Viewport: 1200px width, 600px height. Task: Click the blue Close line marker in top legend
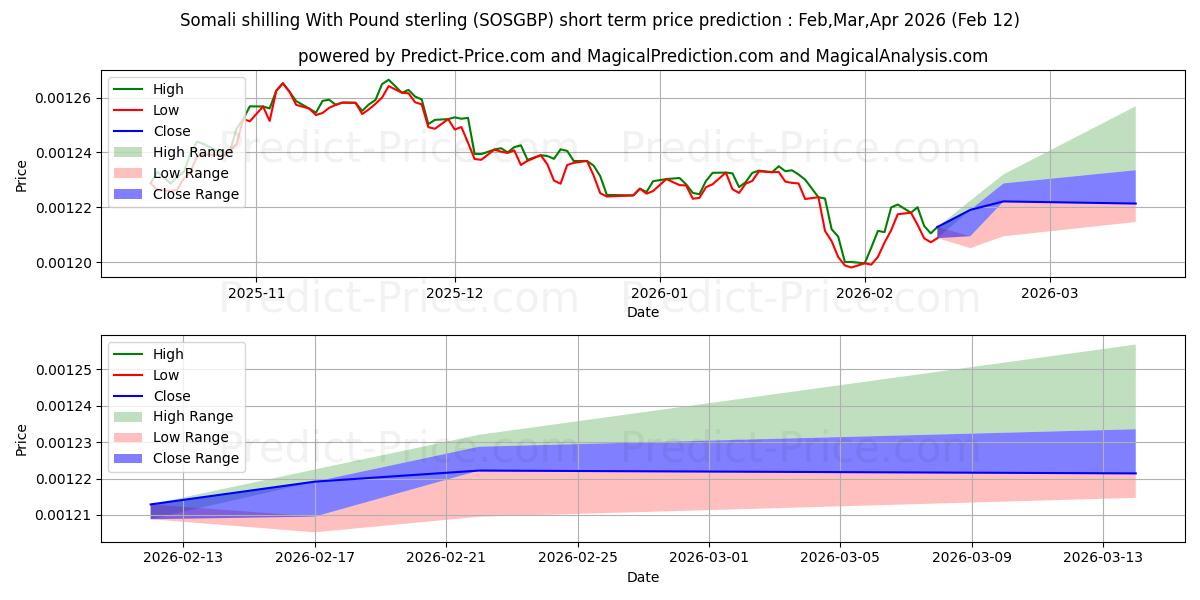(130, 131)
